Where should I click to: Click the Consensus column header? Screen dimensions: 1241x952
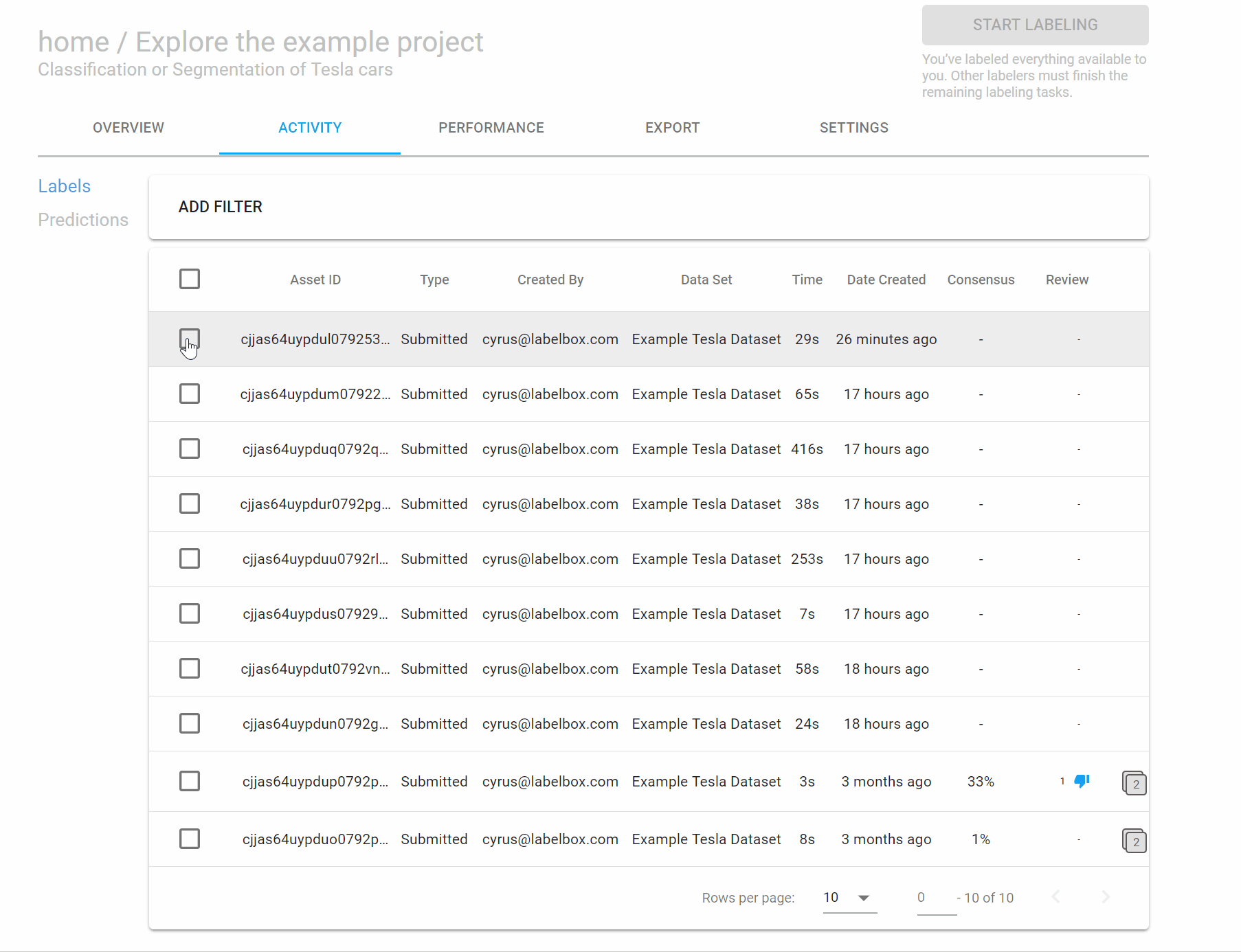click(981, 280)
